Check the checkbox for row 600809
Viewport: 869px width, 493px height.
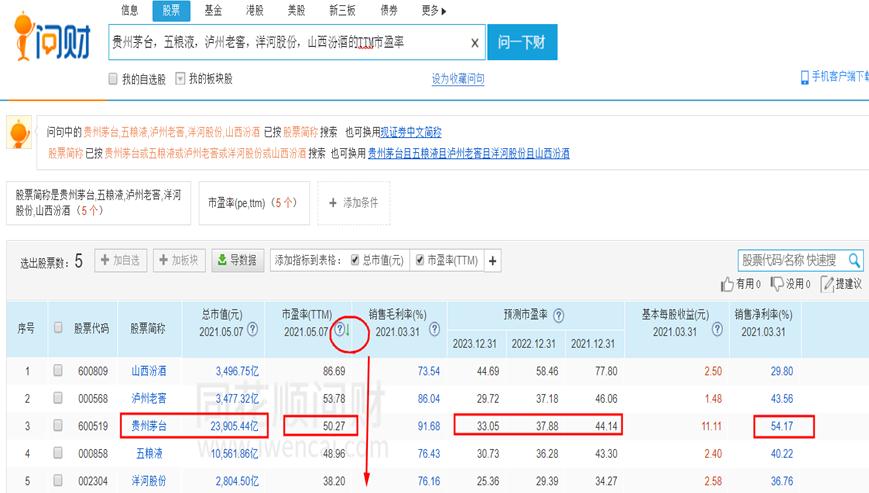(58, 370)
